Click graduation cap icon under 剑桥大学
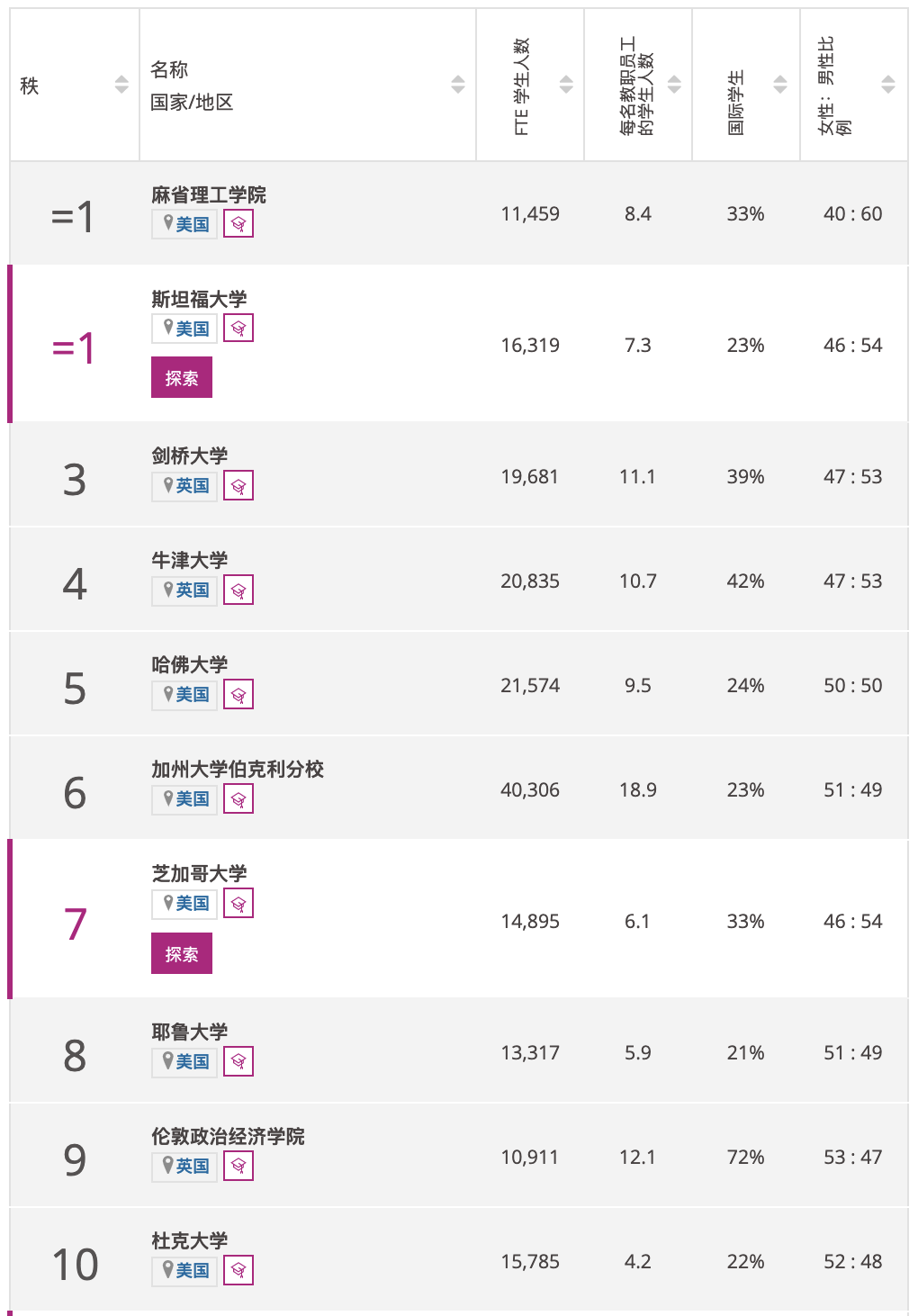The width and height of the screenshot is (918, 1316). (x=238, y=485)
